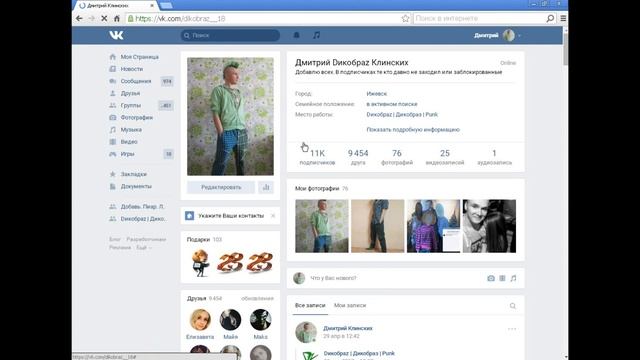
Task: Open the 1 аудиозапись counter
Action: [x=494, y=157]
